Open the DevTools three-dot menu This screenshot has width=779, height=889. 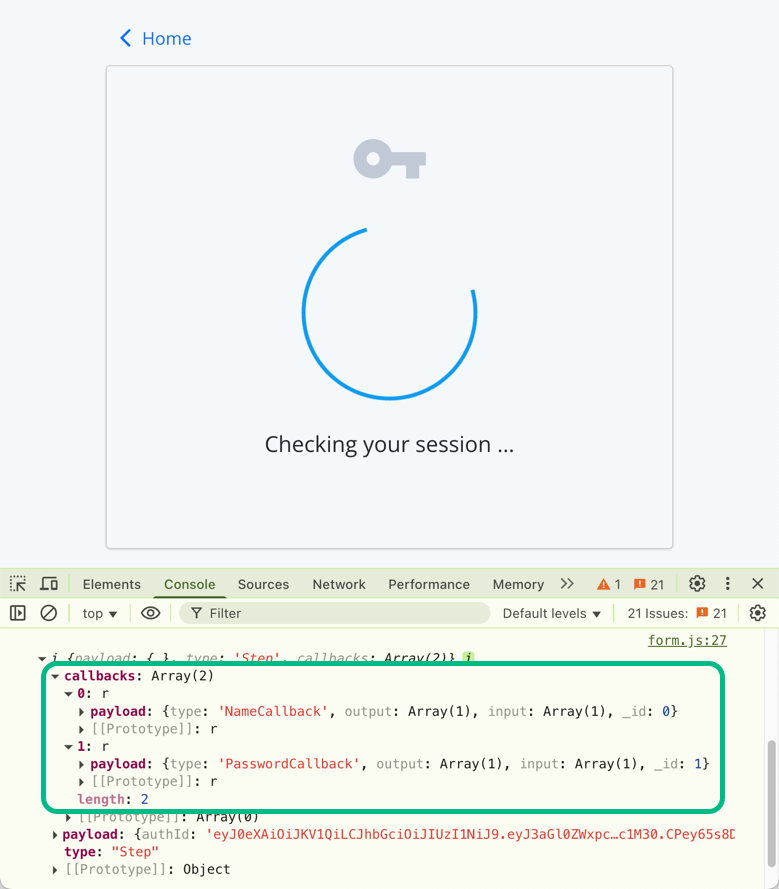[x=728, y=584]
